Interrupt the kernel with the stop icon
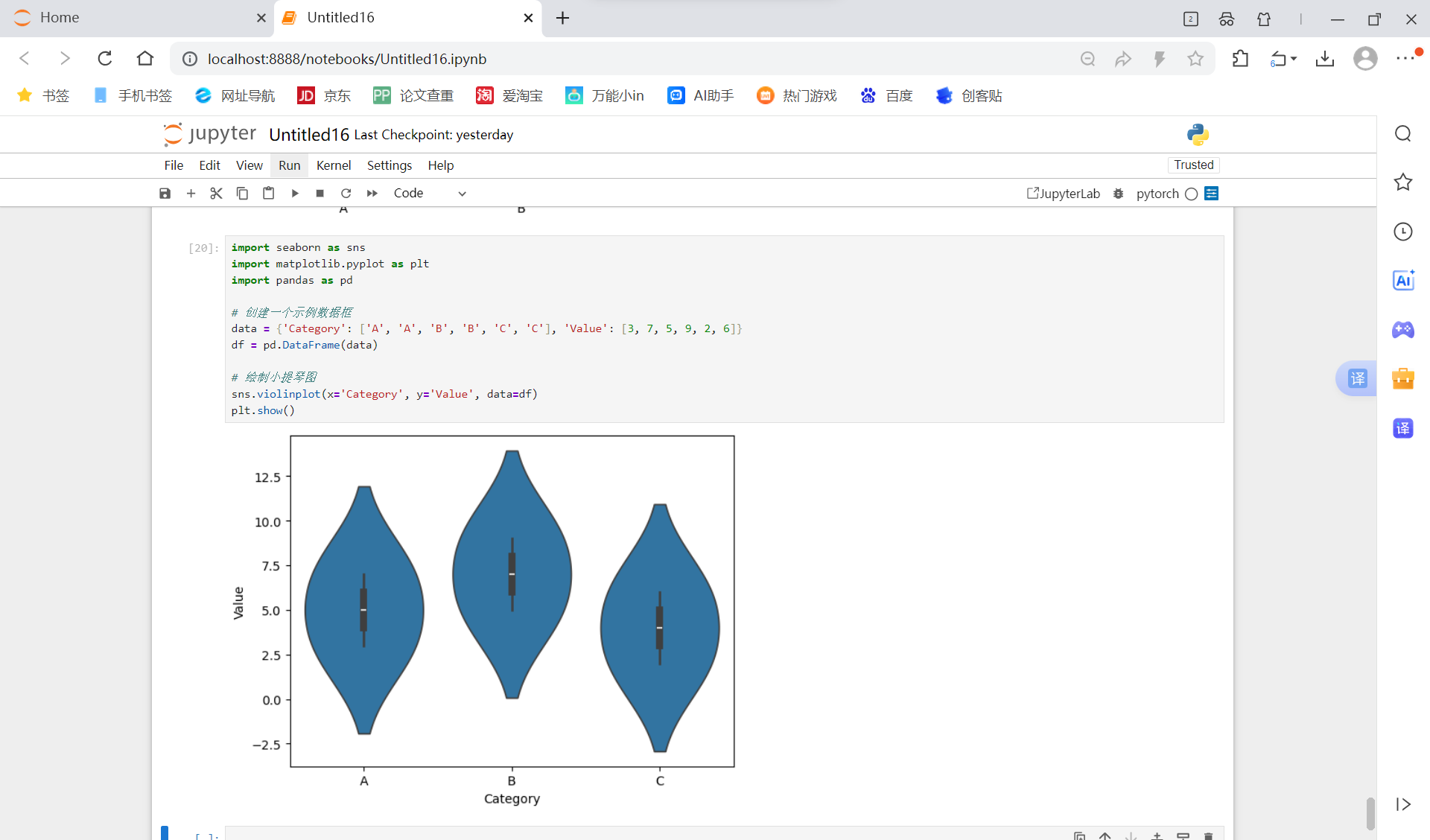 (x=320, y=194)
